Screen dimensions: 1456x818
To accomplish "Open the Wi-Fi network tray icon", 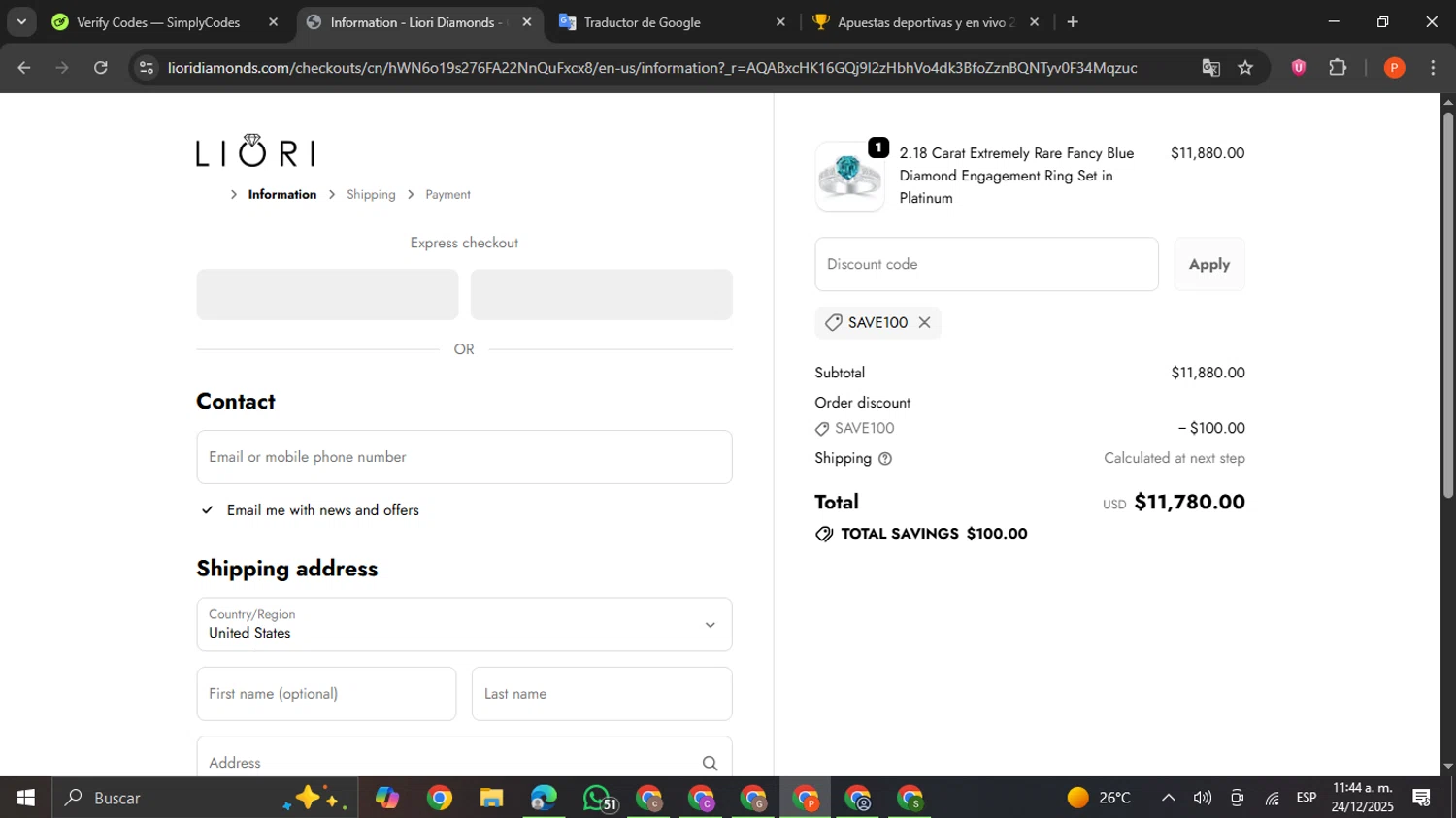I will pyautogui.click(x=1273, y=798).
